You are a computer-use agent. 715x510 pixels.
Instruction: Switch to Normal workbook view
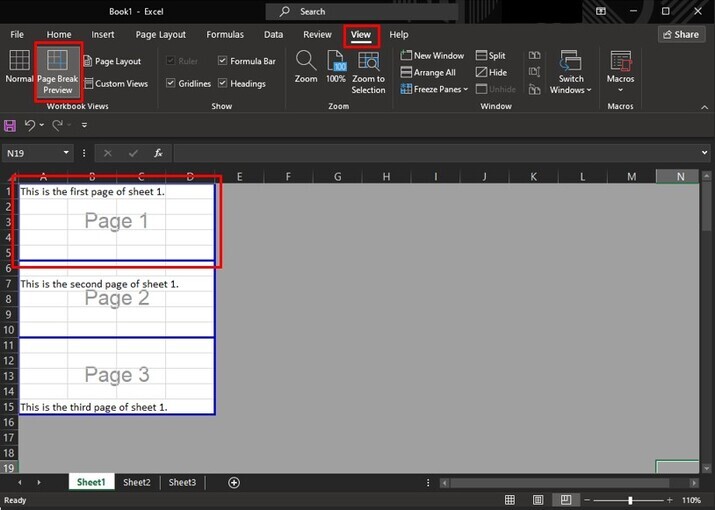tap(19, 60)
